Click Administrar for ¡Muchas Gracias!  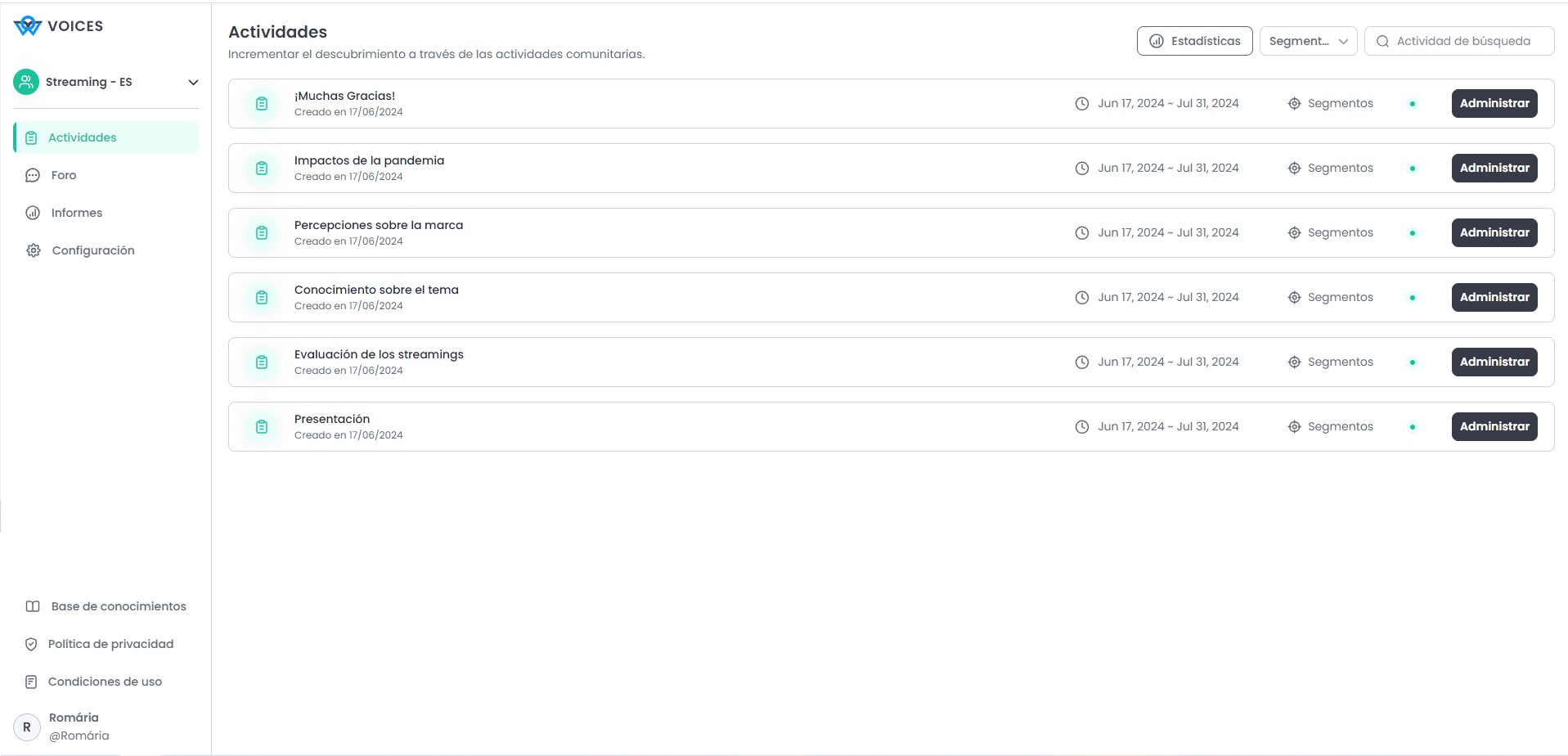pos(1494,103)
